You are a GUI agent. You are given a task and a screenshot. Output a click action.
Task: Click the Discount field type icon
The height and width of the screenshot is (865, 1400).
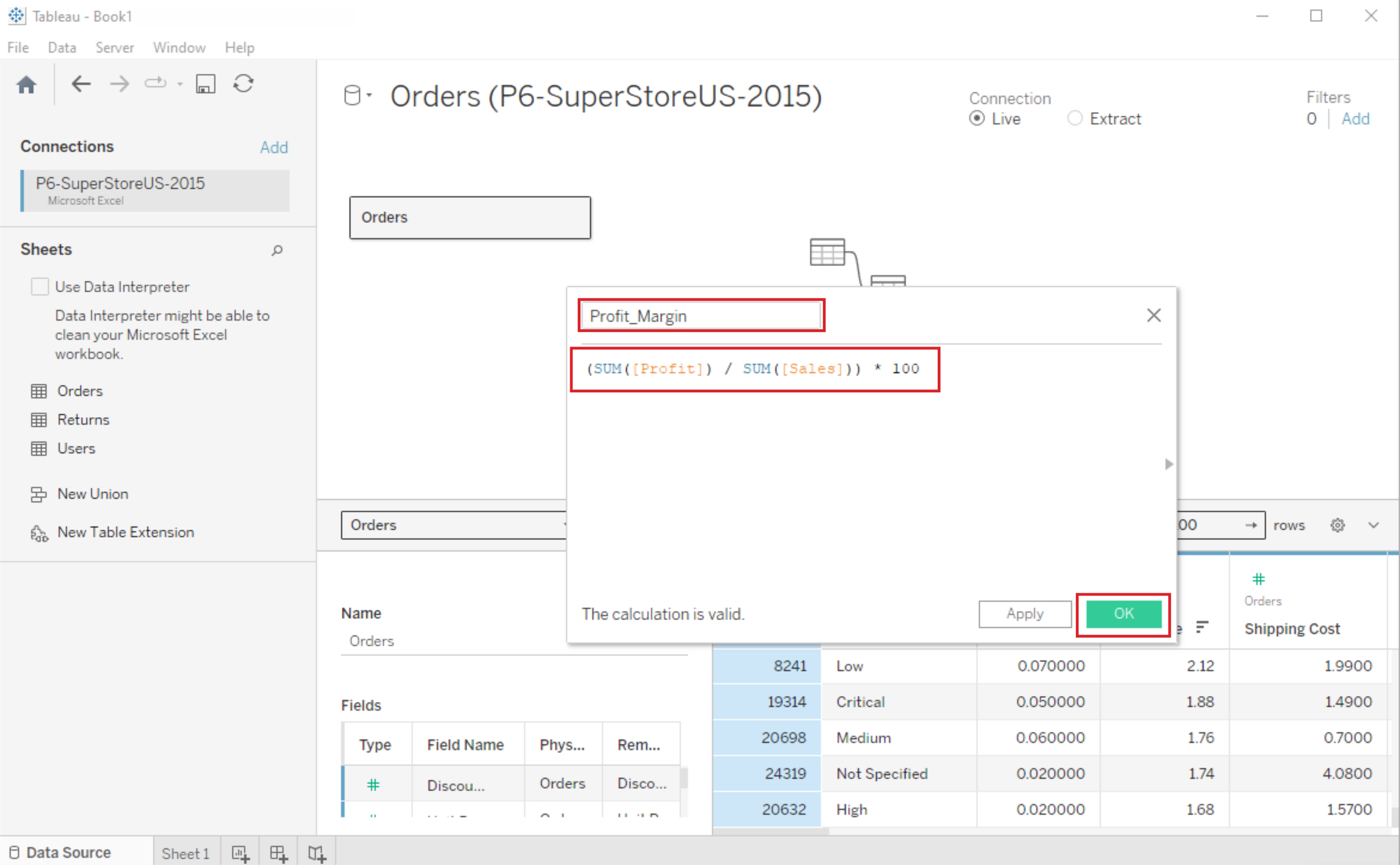coord(373,785)
